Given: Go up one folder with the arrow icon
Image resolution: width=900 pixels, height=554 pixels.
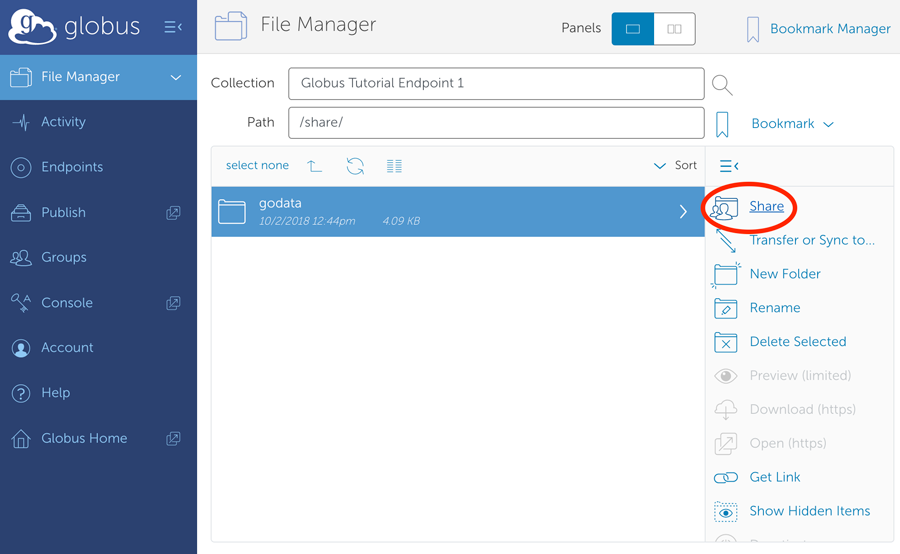Looking at the screenshot, I should point(315,166).
